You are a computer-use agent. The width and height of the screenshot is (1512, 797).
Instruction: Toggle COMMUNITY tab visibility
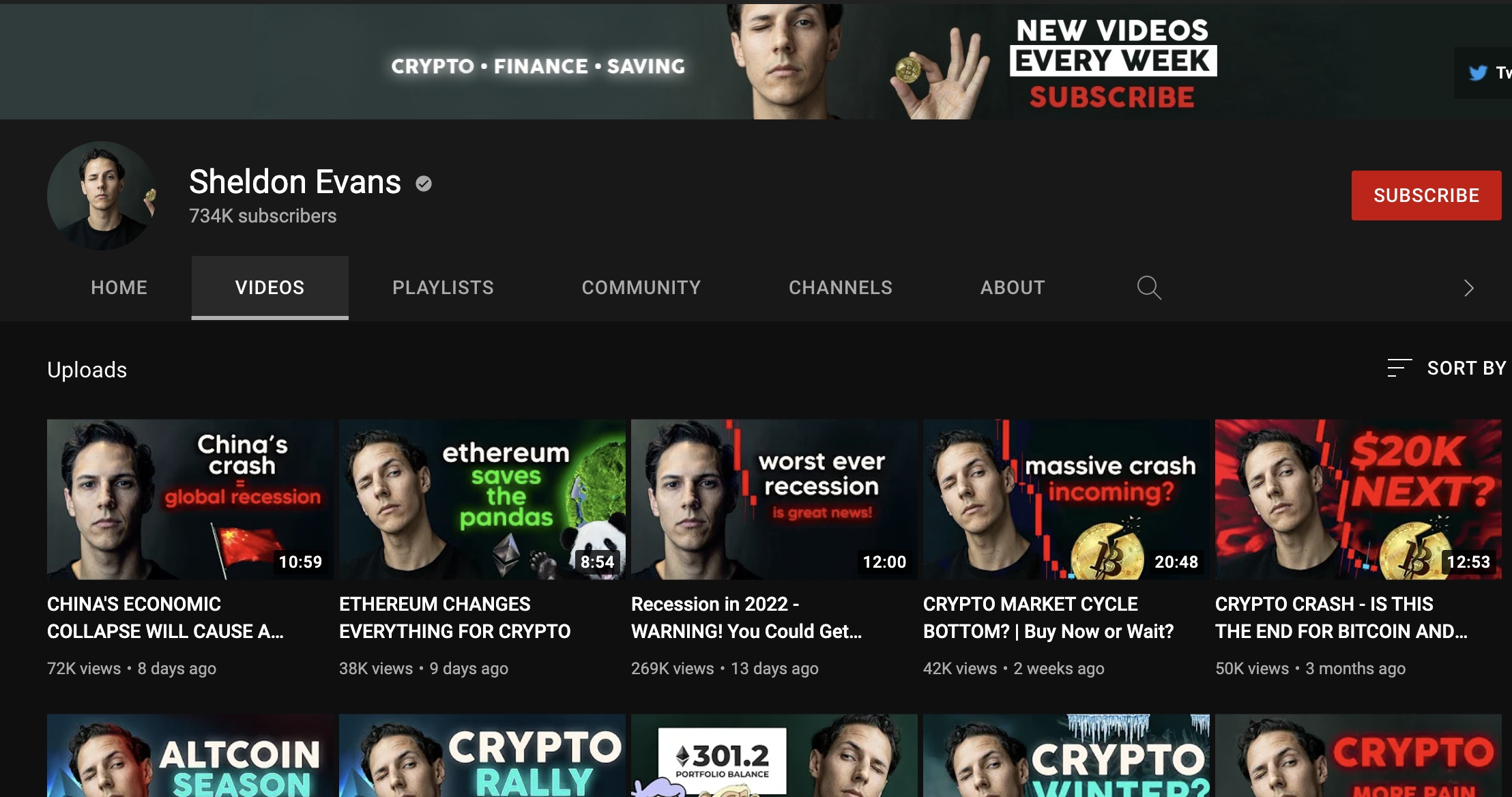[x=641, y=288]
